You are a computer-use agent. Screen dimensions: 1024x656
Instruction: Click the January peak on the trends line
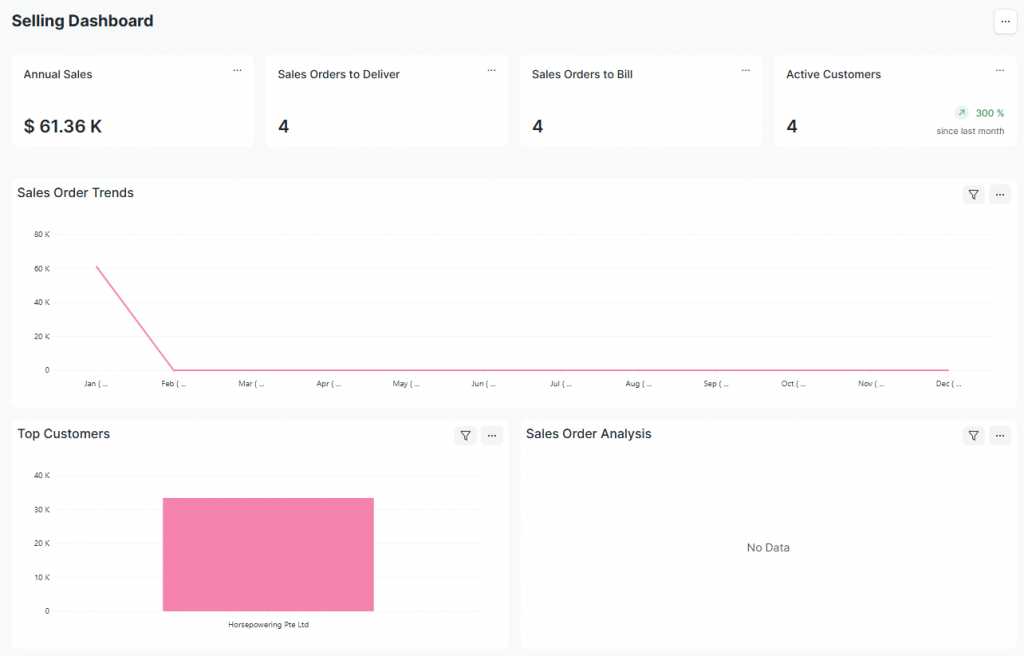(96, 266)
